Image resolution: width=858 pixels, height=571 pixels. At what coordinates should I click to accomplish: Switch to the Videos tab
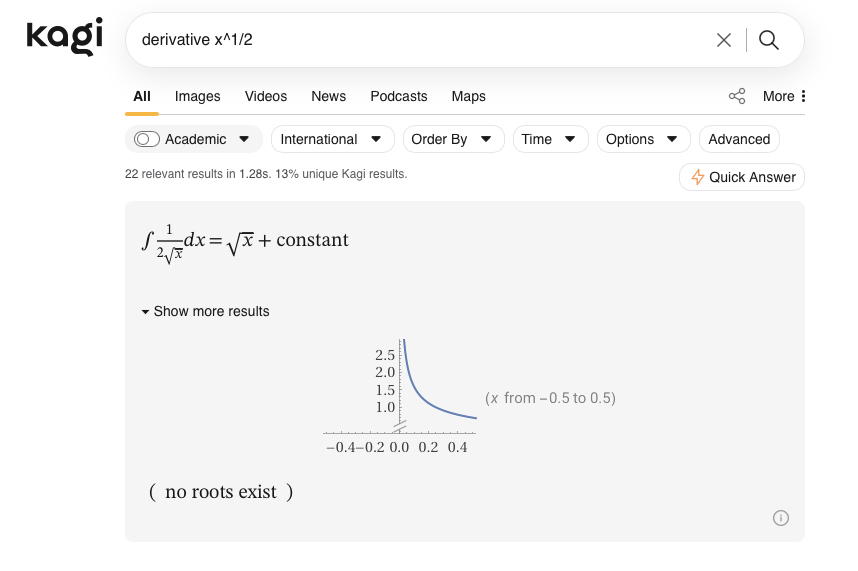point(266,96)
